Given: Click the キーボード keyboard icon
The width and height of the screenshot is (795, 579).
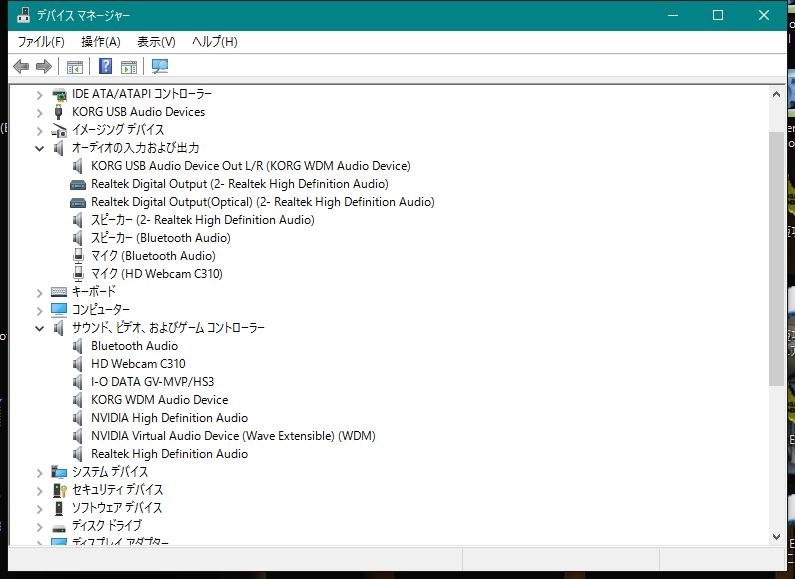Looking at the screenshot, I should click(59, 292).
